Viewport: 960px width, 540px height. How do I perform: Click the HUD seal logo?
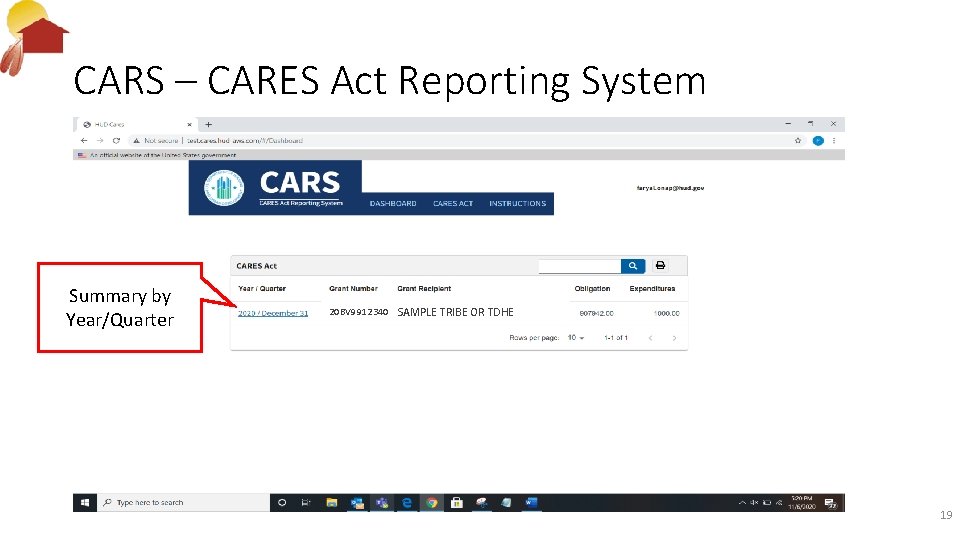click(x=223, y=187)
